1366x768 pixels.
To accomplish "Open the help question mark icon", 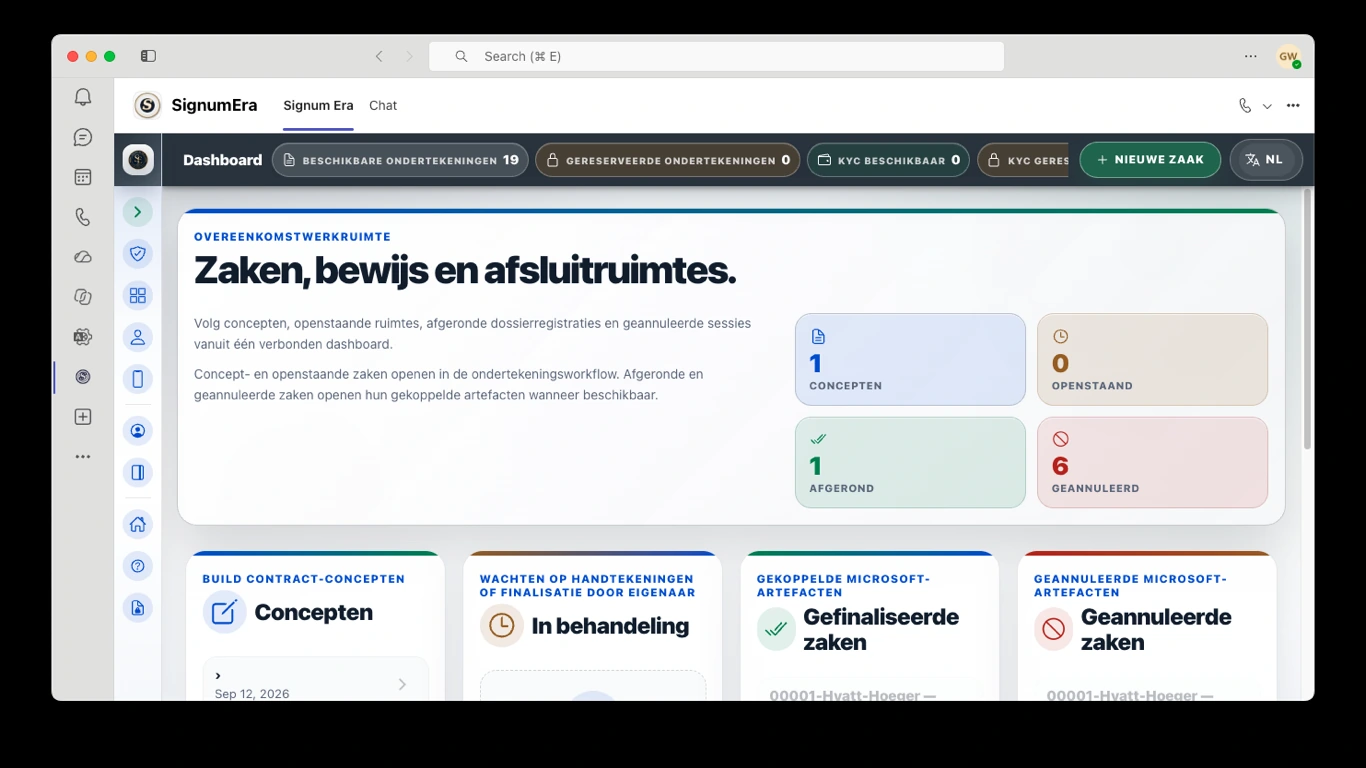I will (138, 566).
